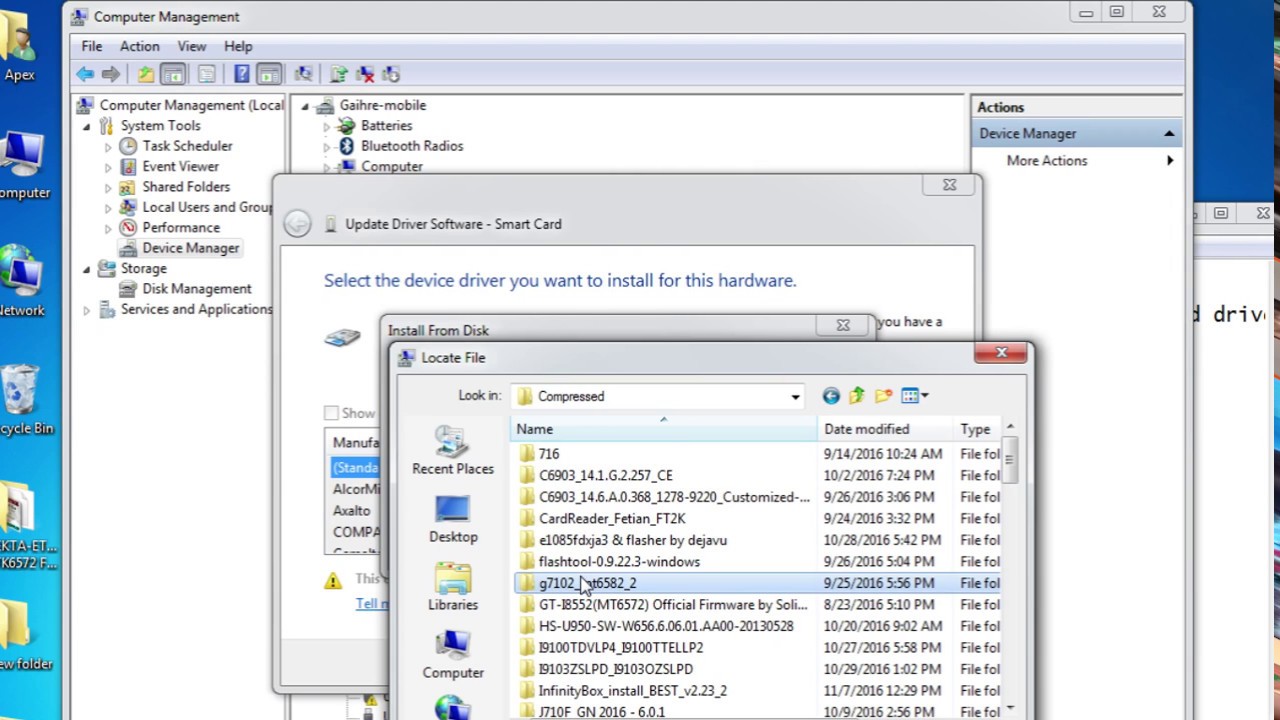
Task: Click the Disable device toolbar icon with down arrow
Action: pos(391,74)
